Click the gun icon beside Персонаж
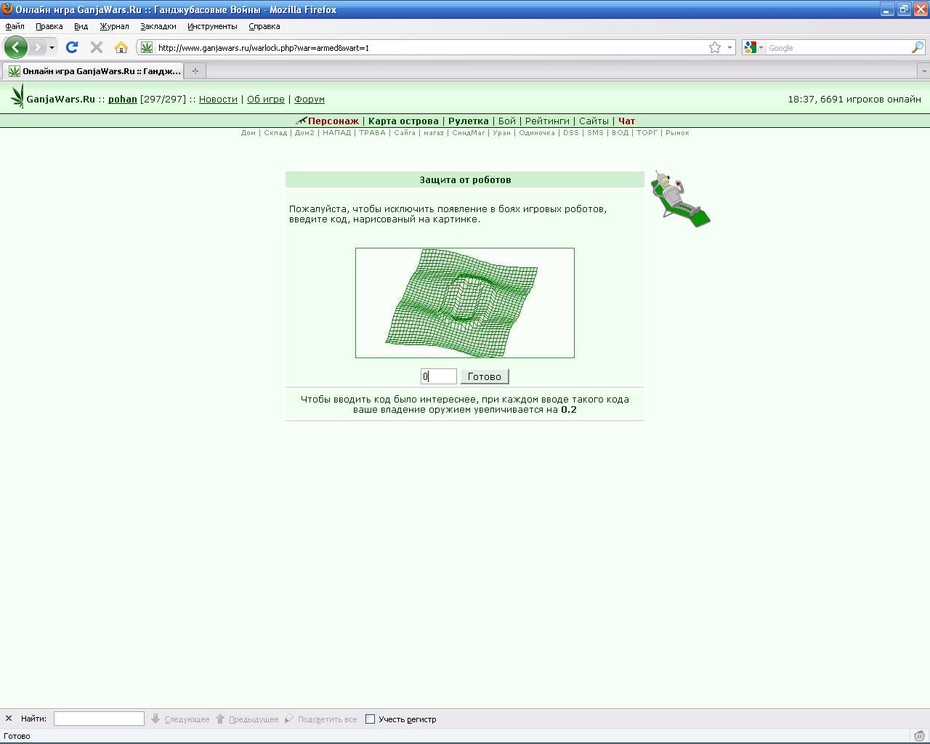930x744 pixels. click(x=301, y=121)
